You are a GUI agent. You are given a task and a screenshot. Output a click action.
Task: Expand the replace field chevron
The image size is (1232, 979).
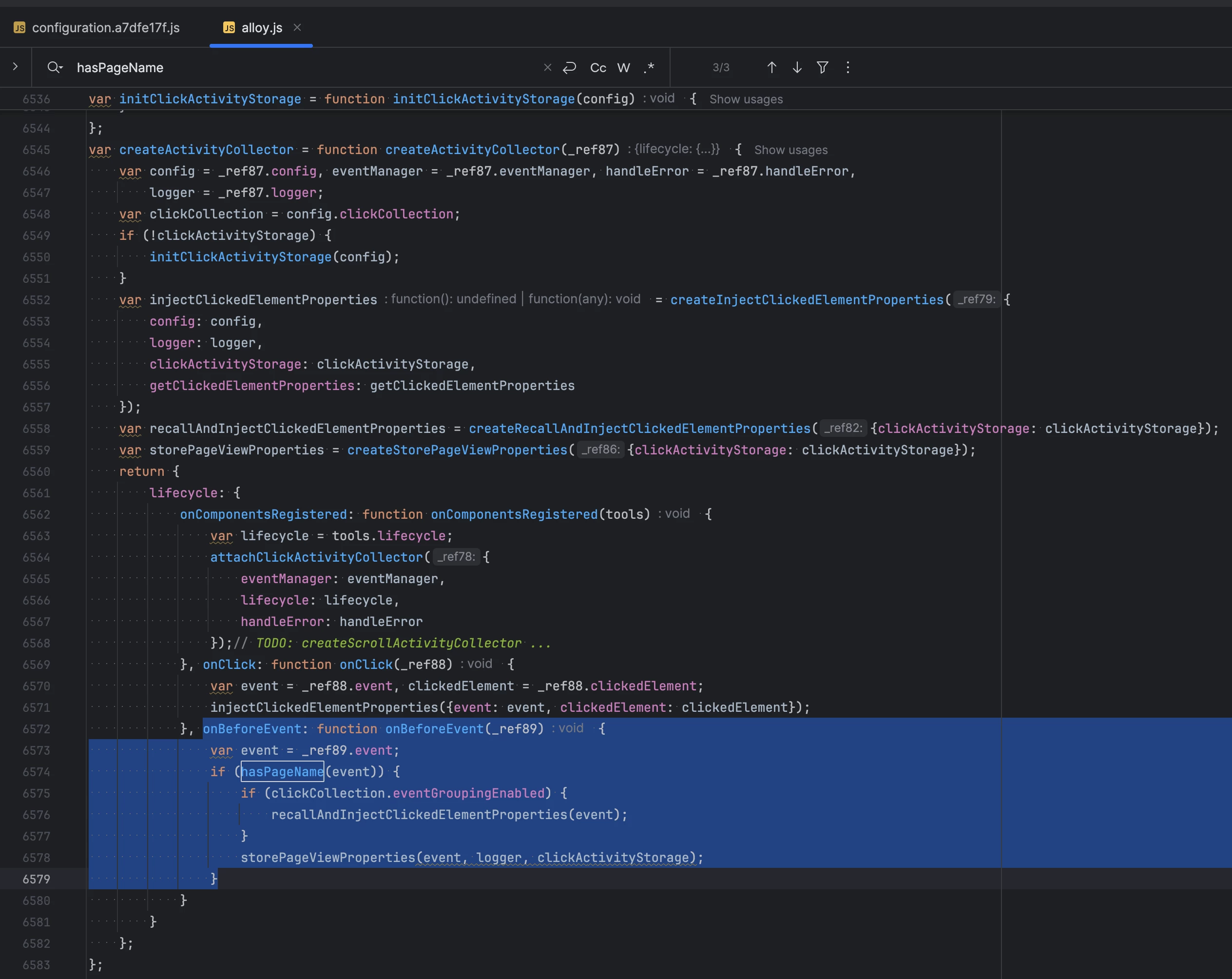pos(16,67)
